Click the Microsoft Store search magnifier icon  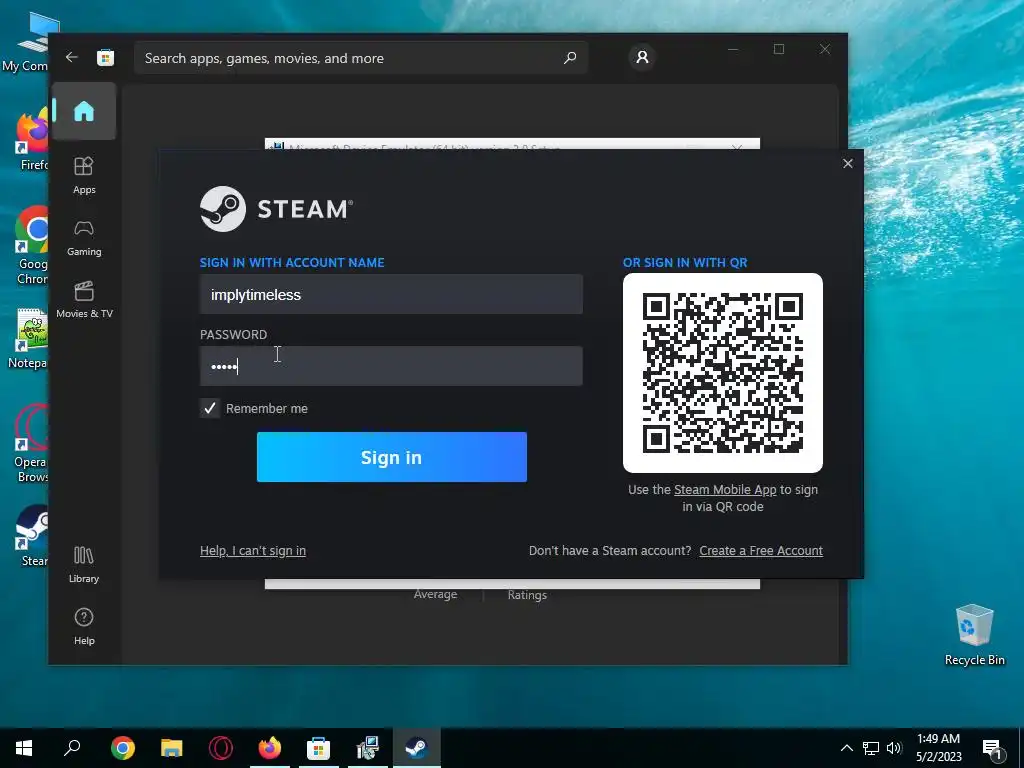[569, 58]
